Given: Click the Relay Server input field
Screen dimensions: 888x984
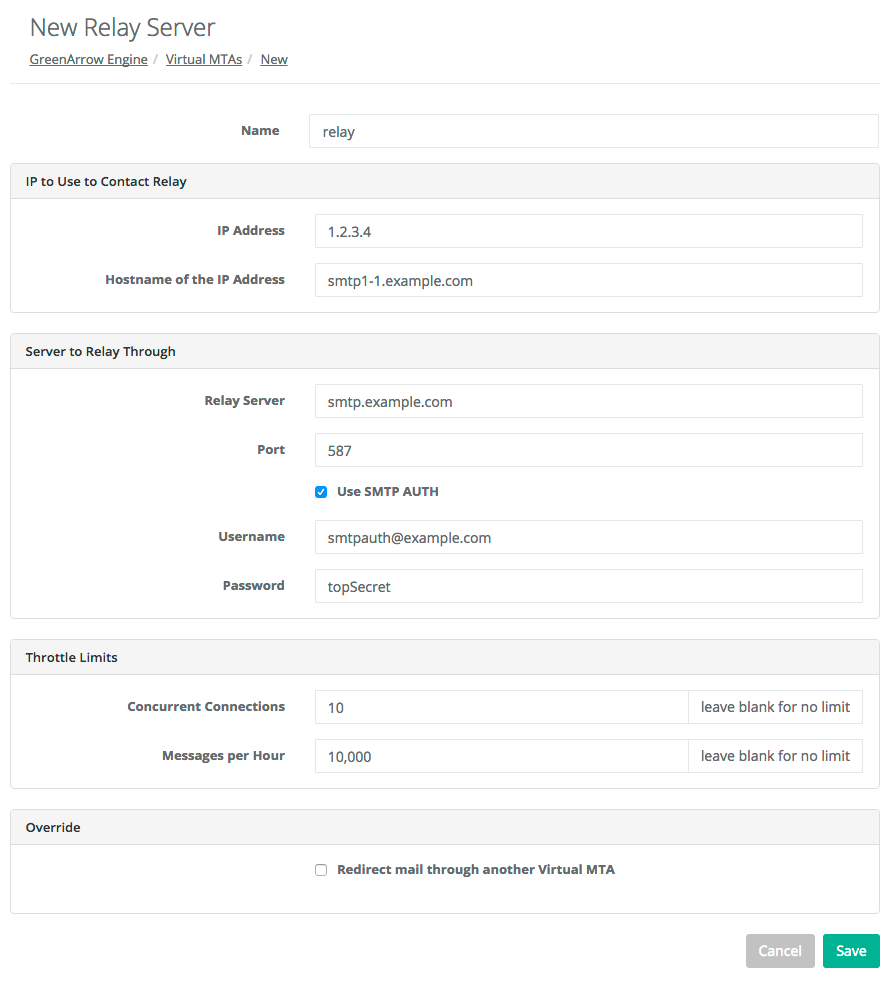Looking at the screenshot, I should tap(587, 401).
